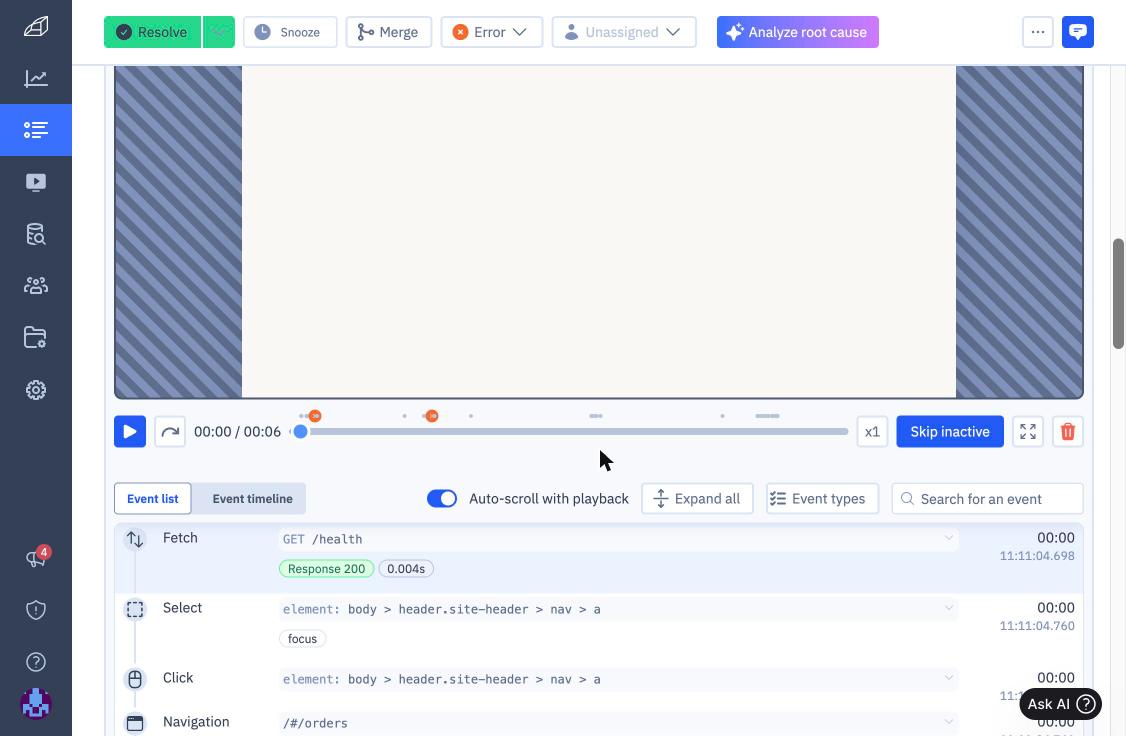
Task: Open the Event types filter
Action: pos(822,499)
